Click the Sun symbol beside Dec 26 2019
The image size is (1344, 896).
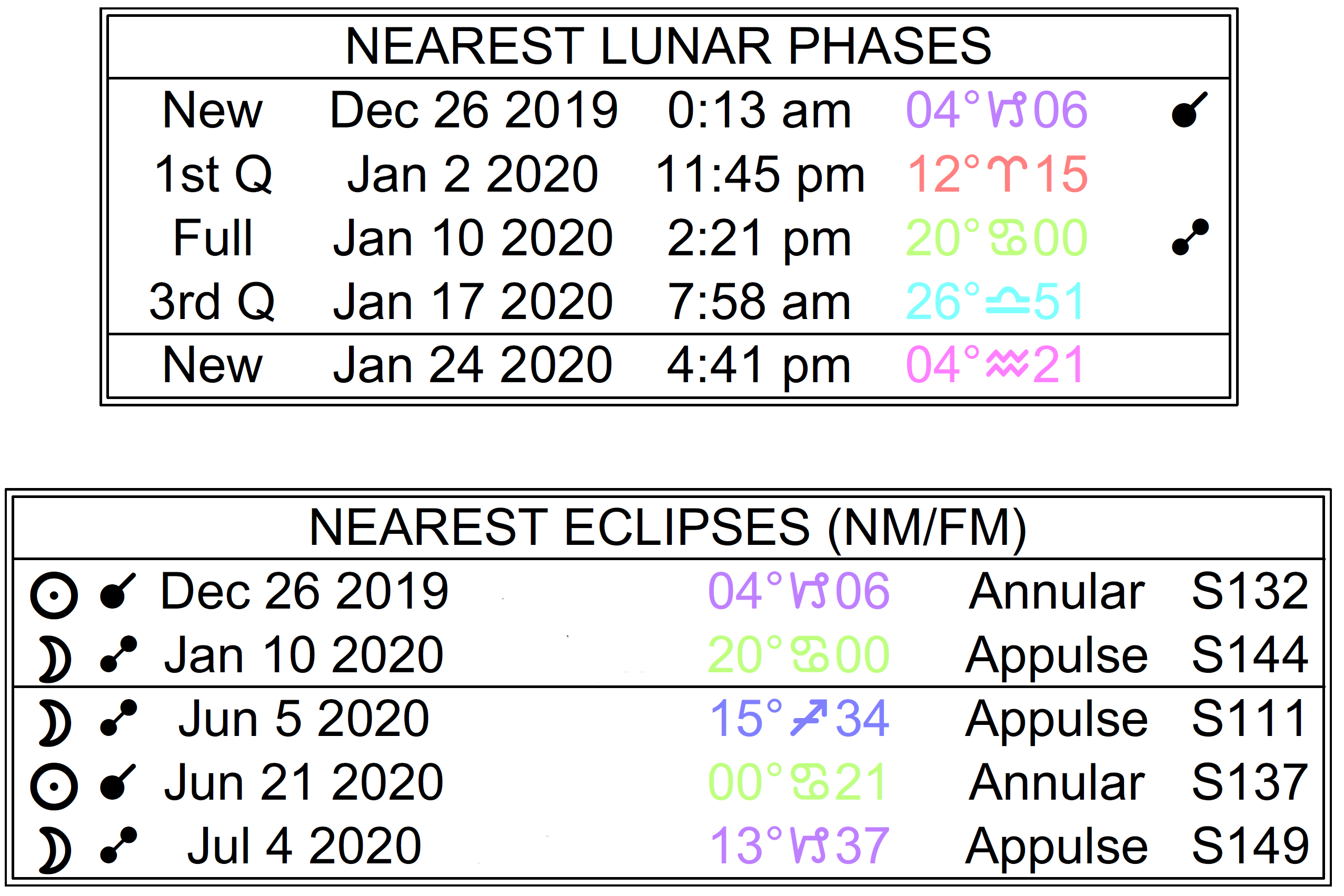click(x=54, y=595)
